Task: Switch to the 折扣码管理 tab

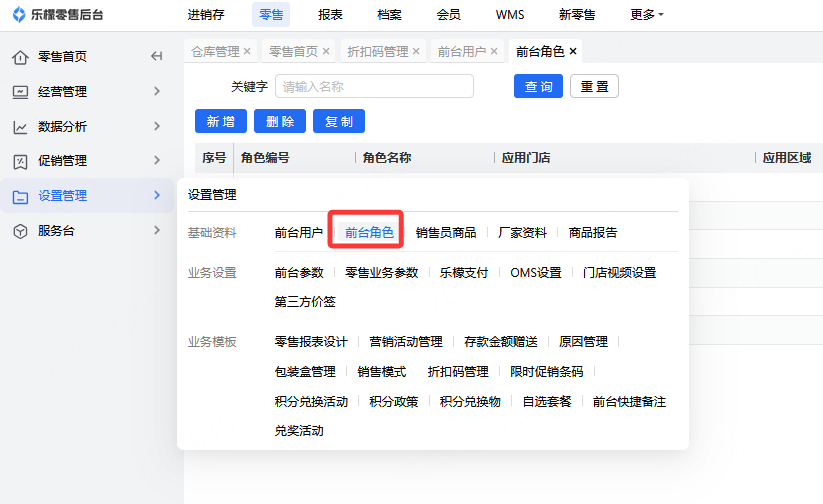Action: coord(378,51)
